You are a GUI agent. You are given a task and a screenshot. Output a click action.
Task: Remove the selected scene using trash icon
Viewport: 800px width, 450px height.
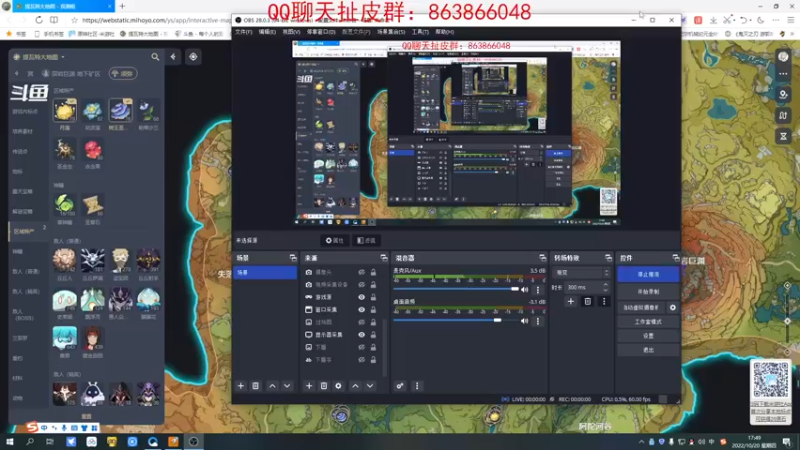click(x=256, y=386)
